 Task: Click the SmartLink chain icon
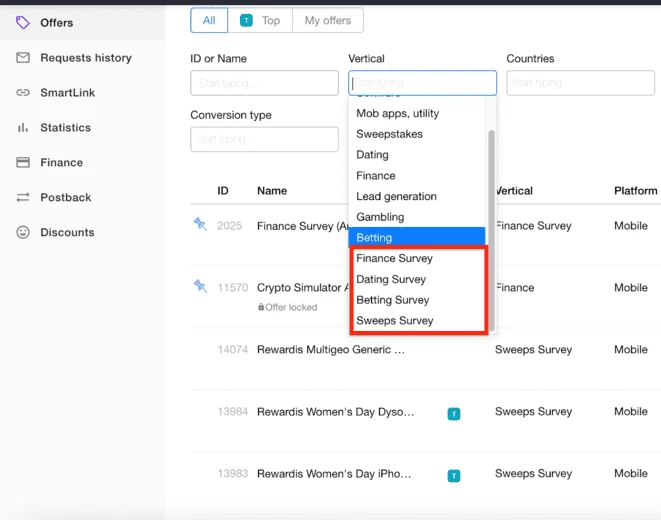coord(23,92)
